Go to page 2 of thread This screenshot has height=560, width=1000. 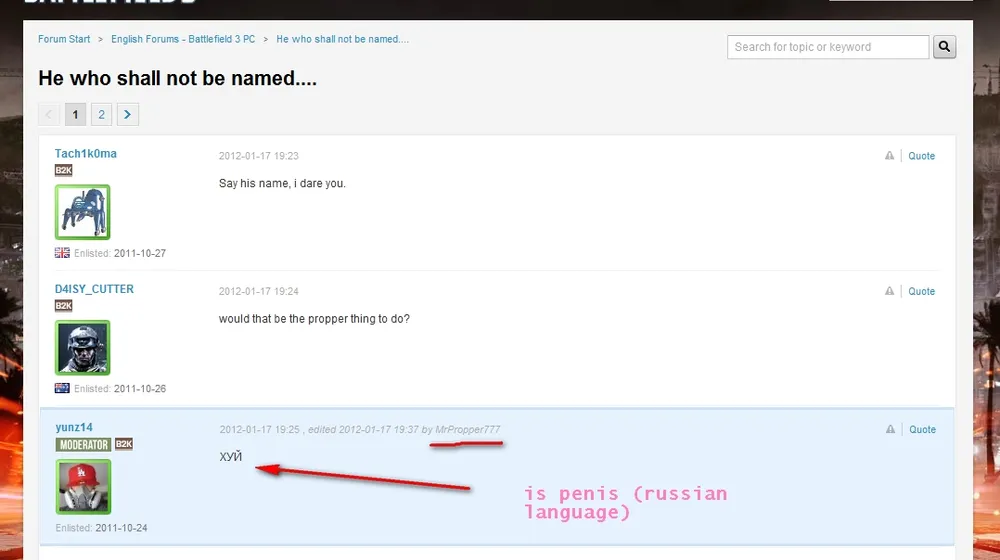tap(101, 115)
